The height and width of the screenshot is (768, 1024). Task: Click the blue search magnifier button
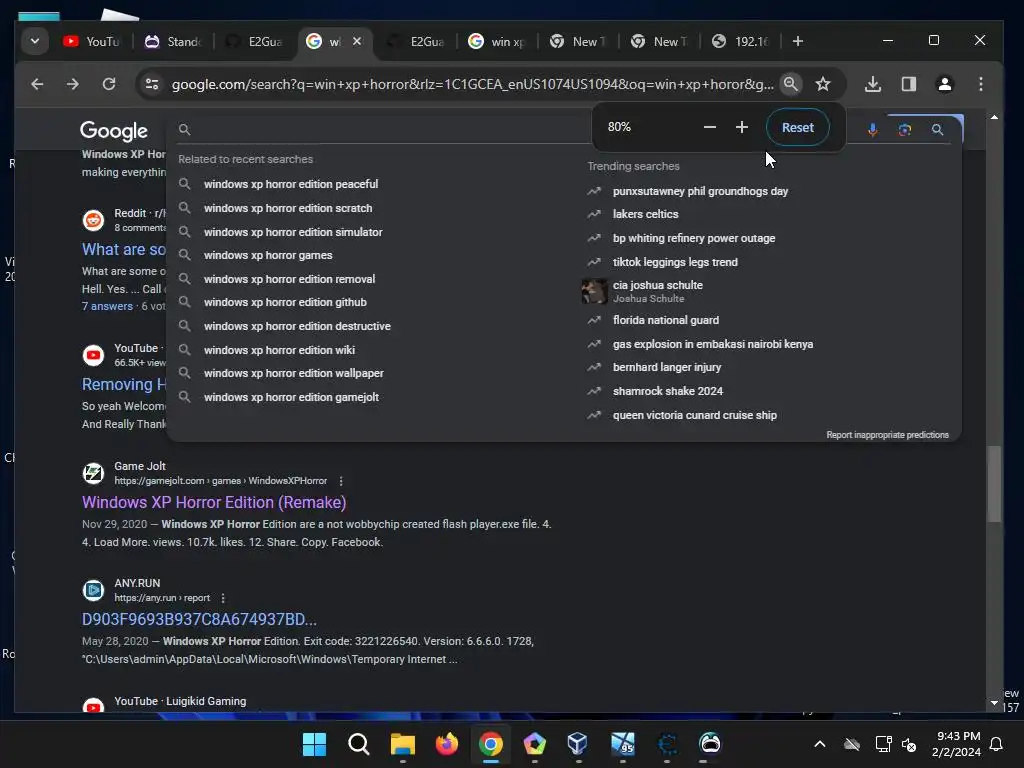click(x=937, y=130)
